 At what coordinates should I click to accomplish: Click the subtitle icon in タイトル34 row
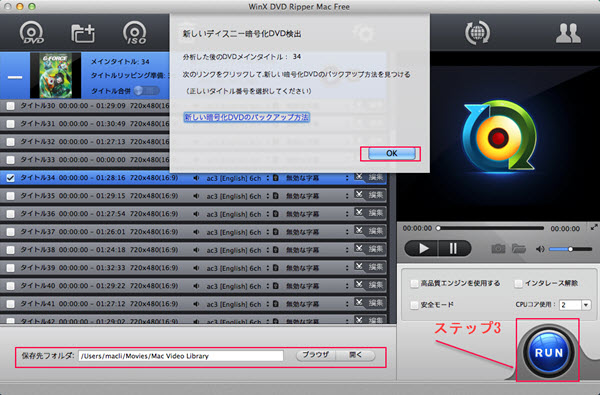pyautogui.click(x=276, y=178)
